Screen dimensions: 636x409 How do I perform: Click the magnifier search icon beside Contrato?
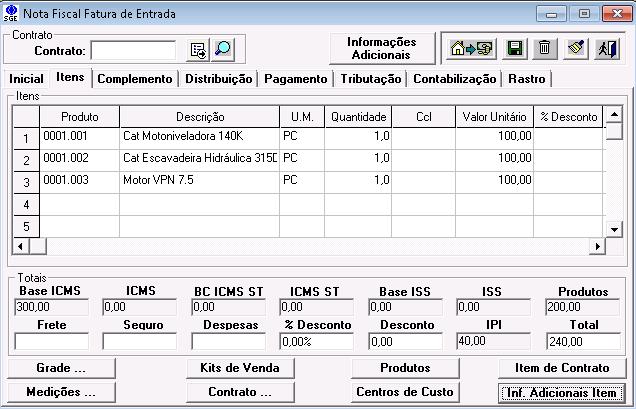click(x=222, y=49)
